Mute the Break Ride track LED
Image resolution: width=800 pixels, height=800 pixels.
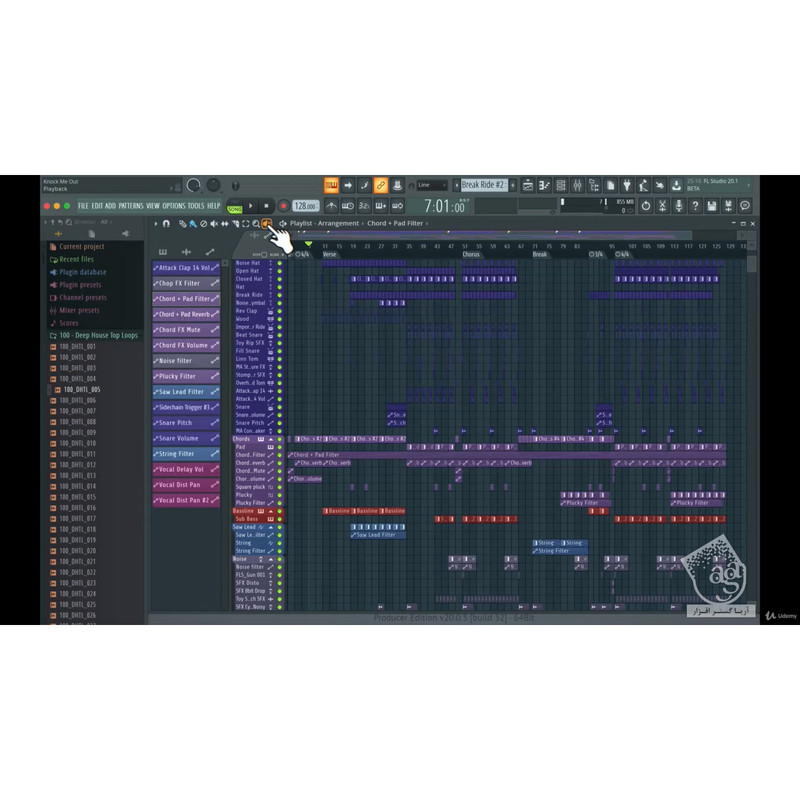click(x=280, y=295)
